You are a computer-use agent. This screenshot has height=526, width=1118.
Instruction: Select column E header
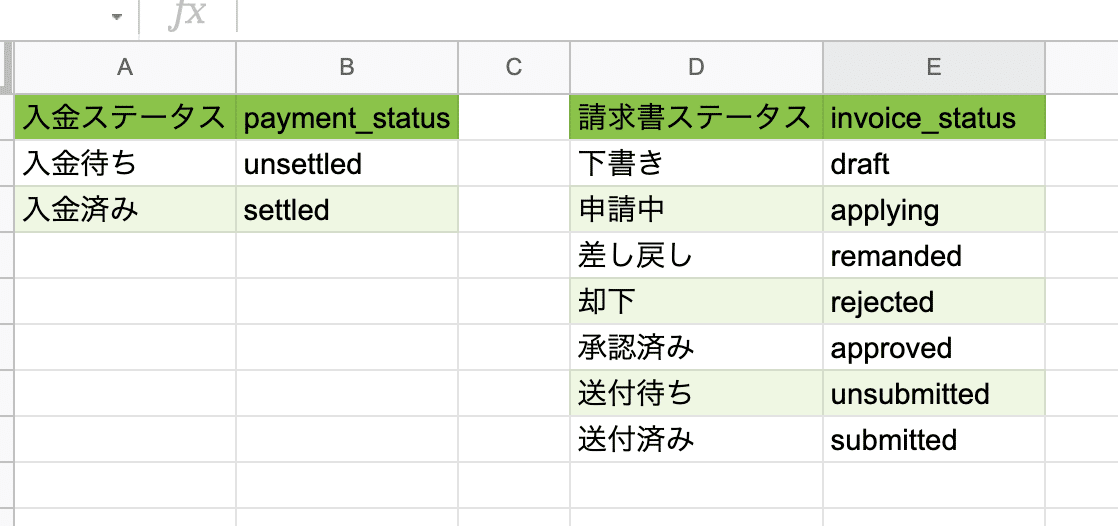click(934, 67)
